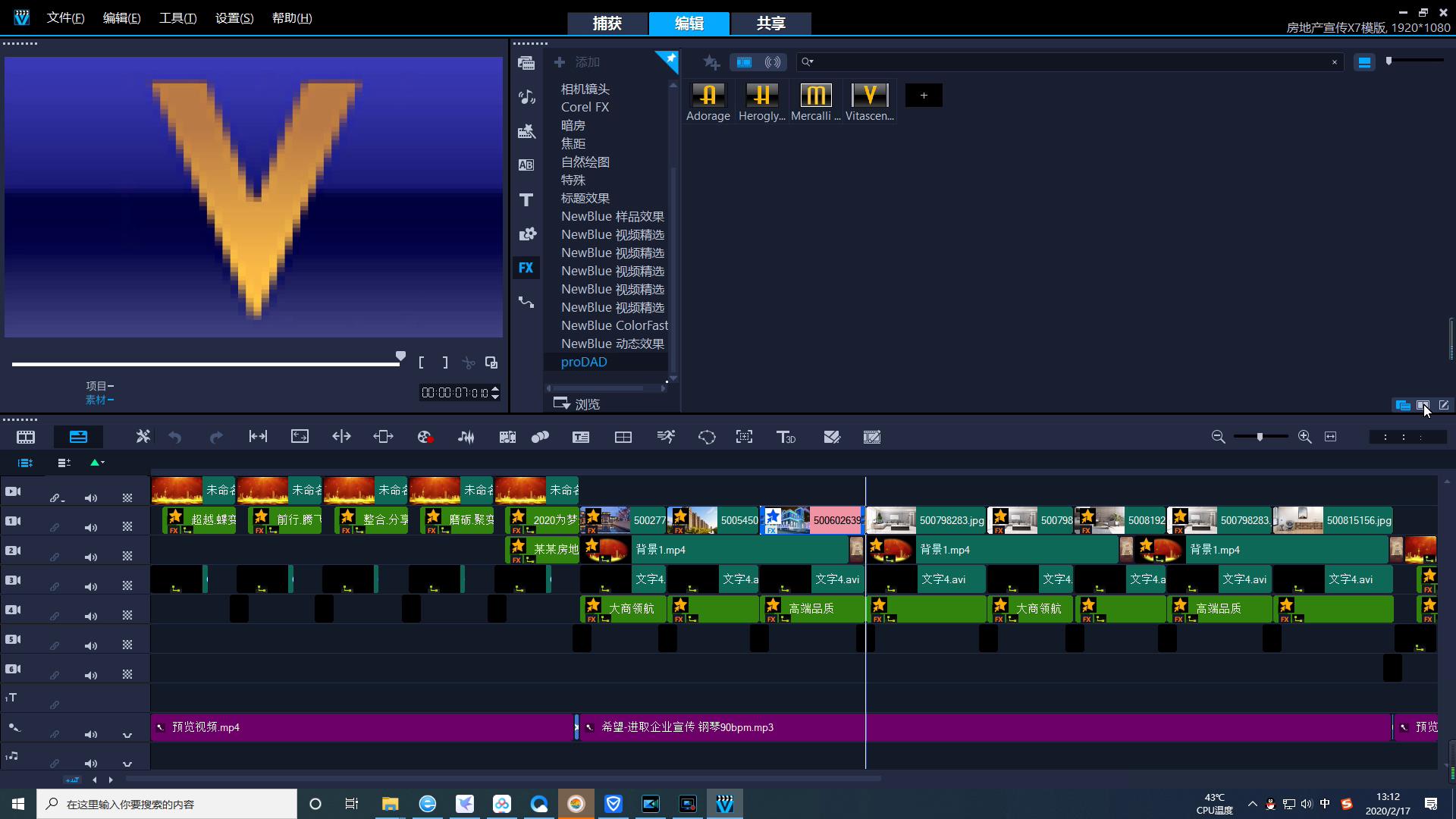This screenshot has height=819, width=1456.
Task: Show video filters toggle in library
Action: point(744,62)
